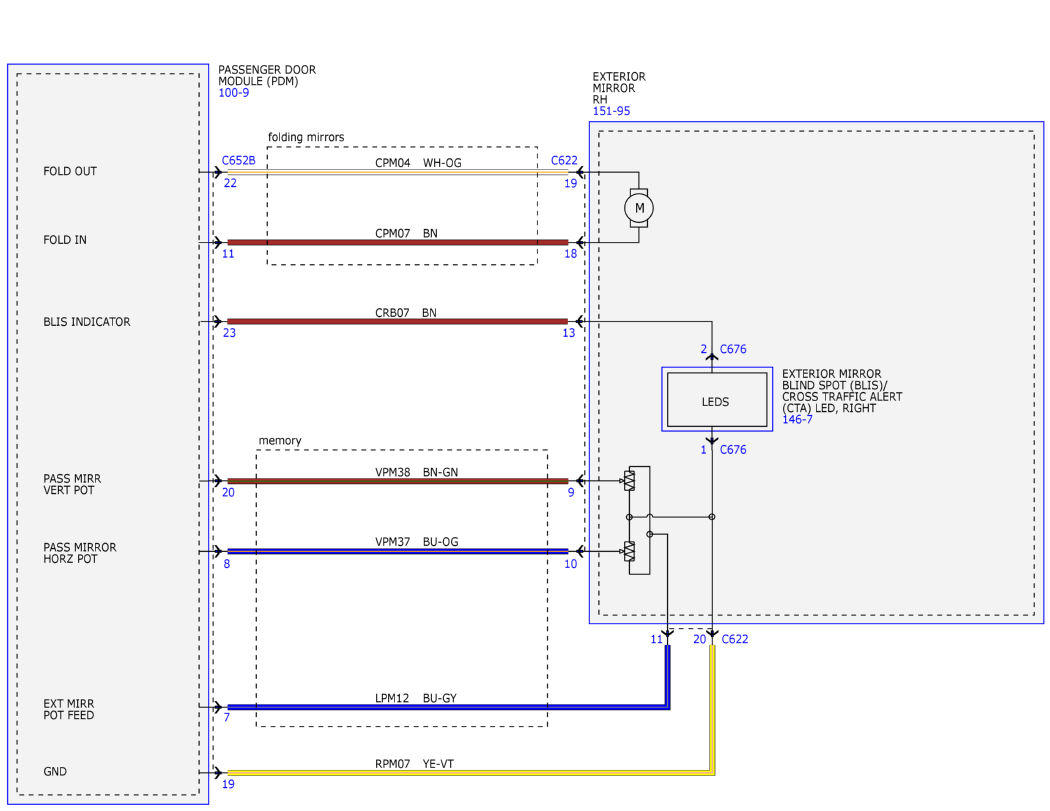Click the vertical potentiometer symbol on VPM38 line
Viewport: 1050px width, 811px height.
point(629,481)
